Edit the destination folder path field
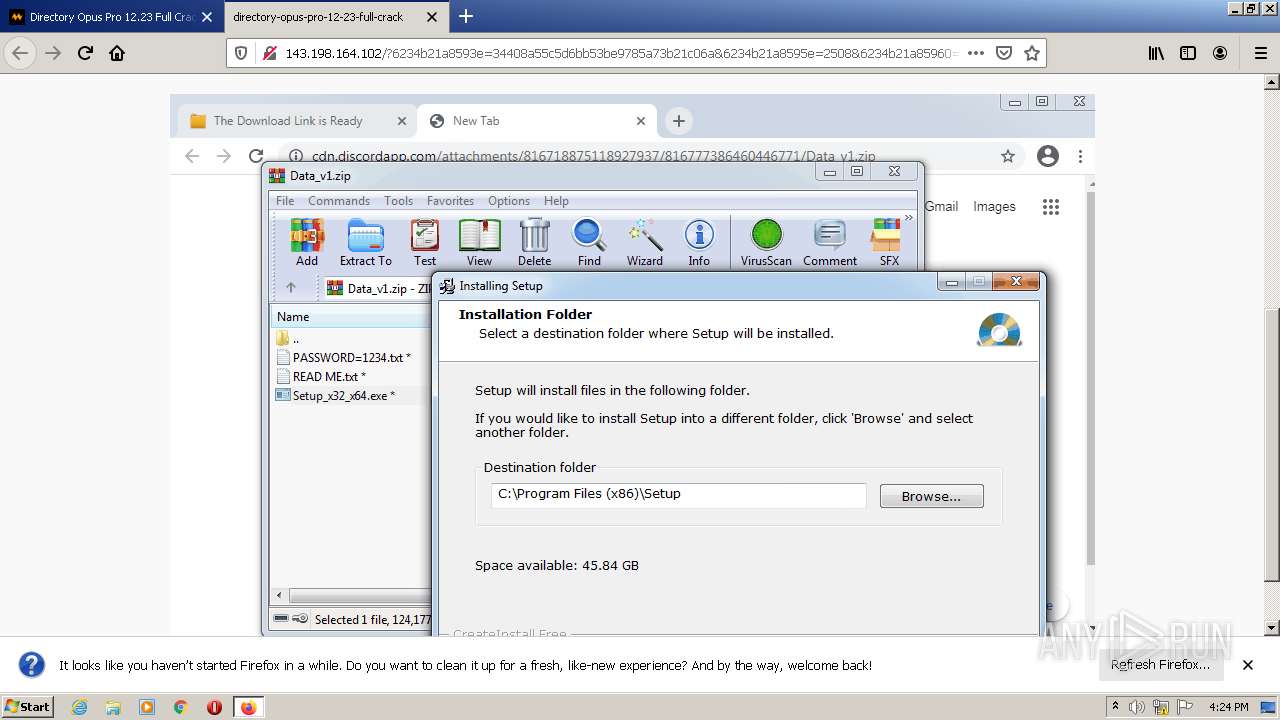This screenshot has height=720, width=1280. [678, 494]
